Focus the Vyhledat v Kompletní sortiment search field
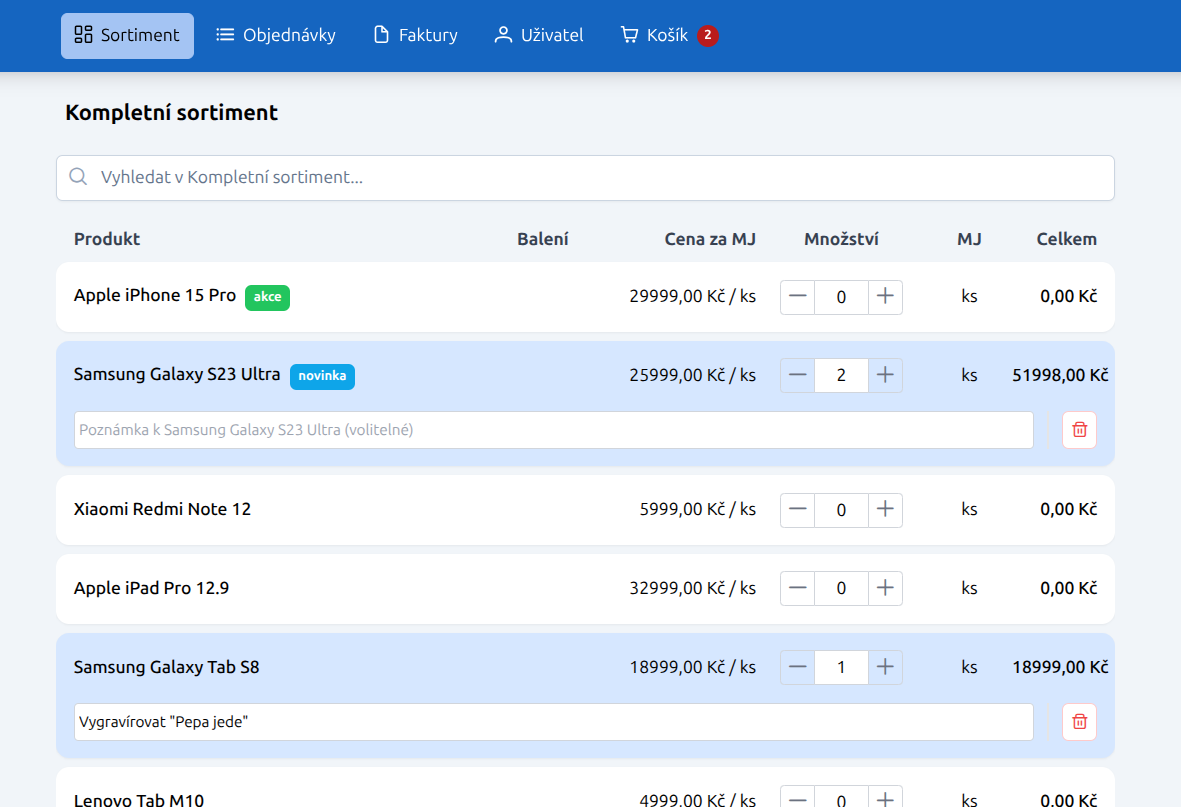The height and width of the screenshot is (807, 1181). (x=600, y=178)
